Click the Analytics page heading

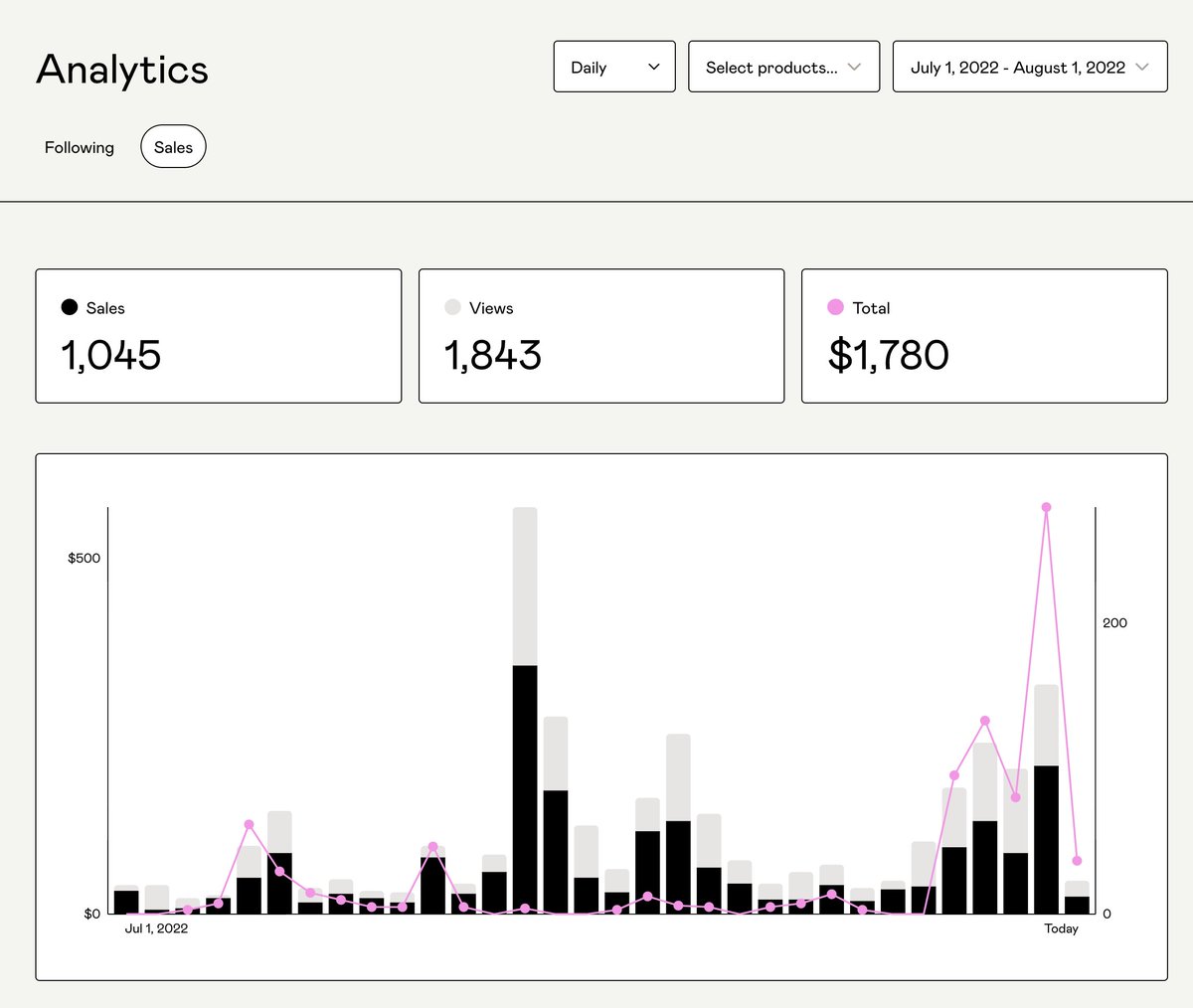[x=122, y=70]
